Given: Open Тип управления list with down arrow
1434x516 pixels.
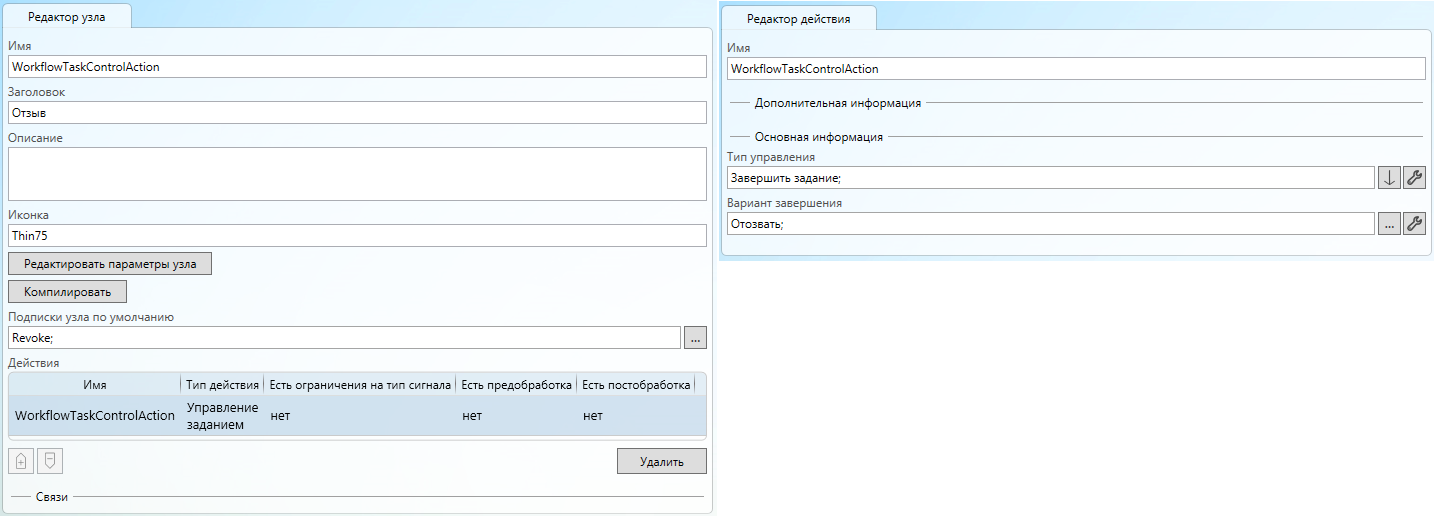Looking at the screenshot, I should click(x=1388, y=178).
